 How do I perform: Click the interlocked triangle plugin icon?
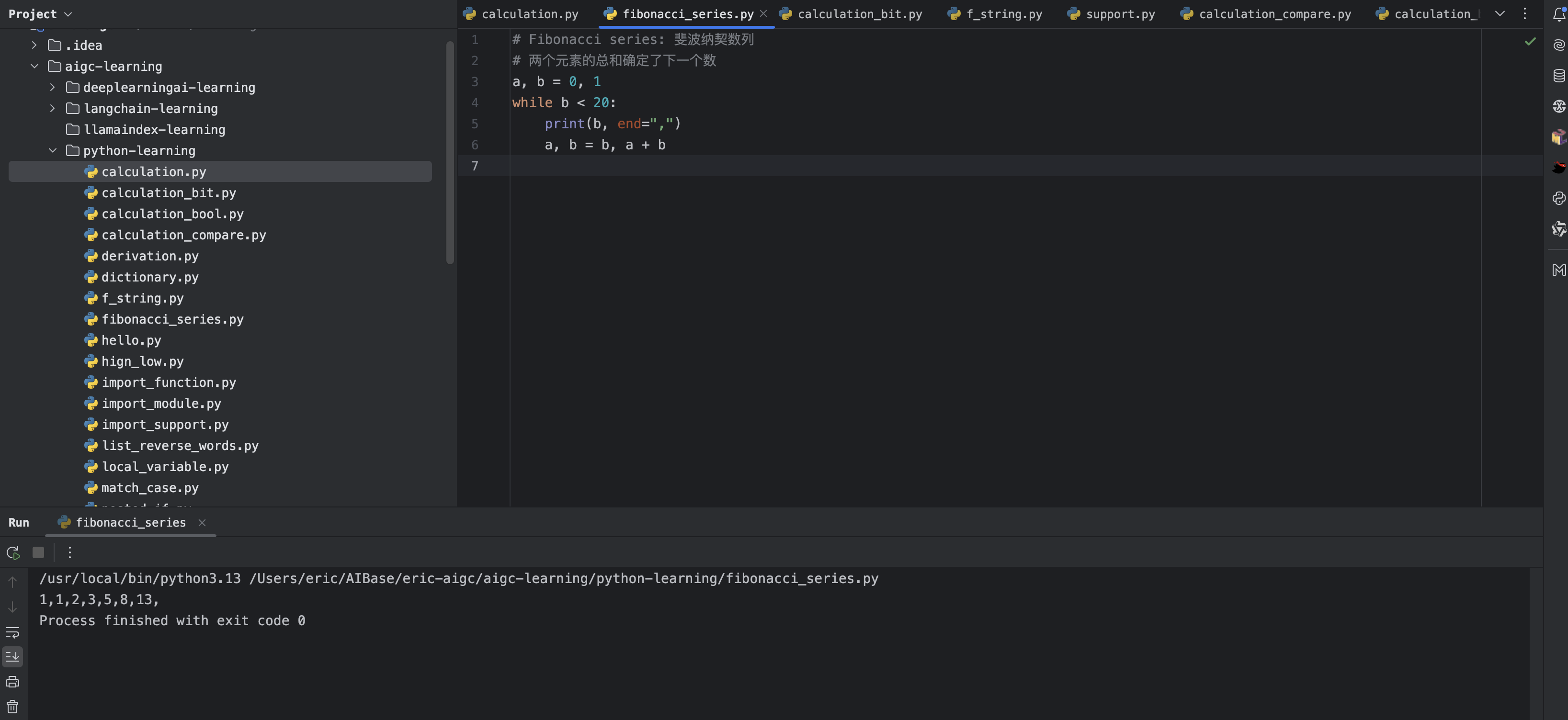tap(1559, 229)
